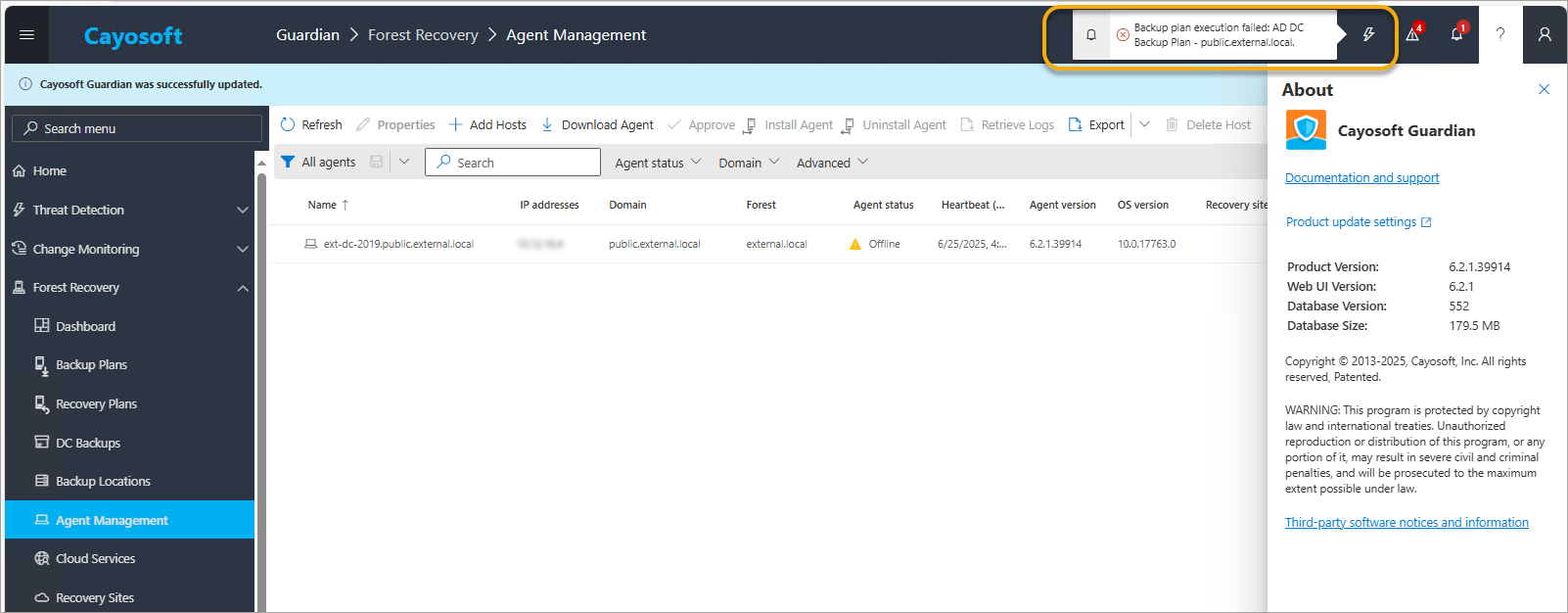This screenshot has height=613, width=1568.
Task: Click the sidebar vertical scrollbar
Action: pyautogui.click(x=261, y=392)
